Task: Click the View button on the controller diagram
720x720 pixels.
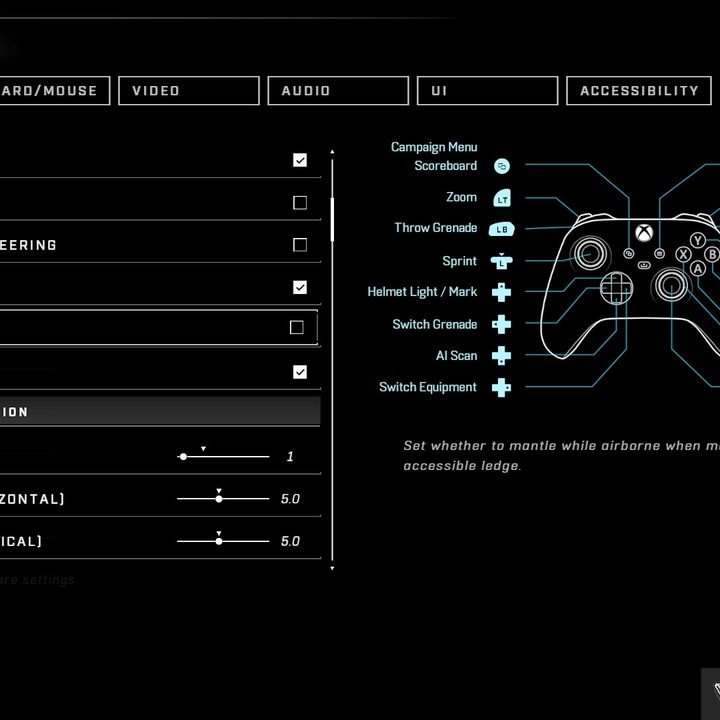Action: (629, 253)
